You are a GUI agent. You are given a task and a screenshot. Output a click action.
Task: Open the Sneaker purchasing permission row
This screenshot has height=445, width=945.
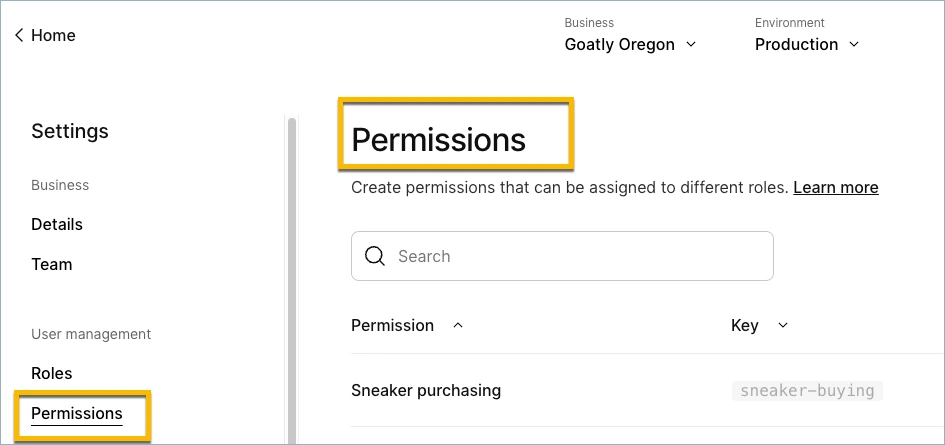click(x=648, y=391)
